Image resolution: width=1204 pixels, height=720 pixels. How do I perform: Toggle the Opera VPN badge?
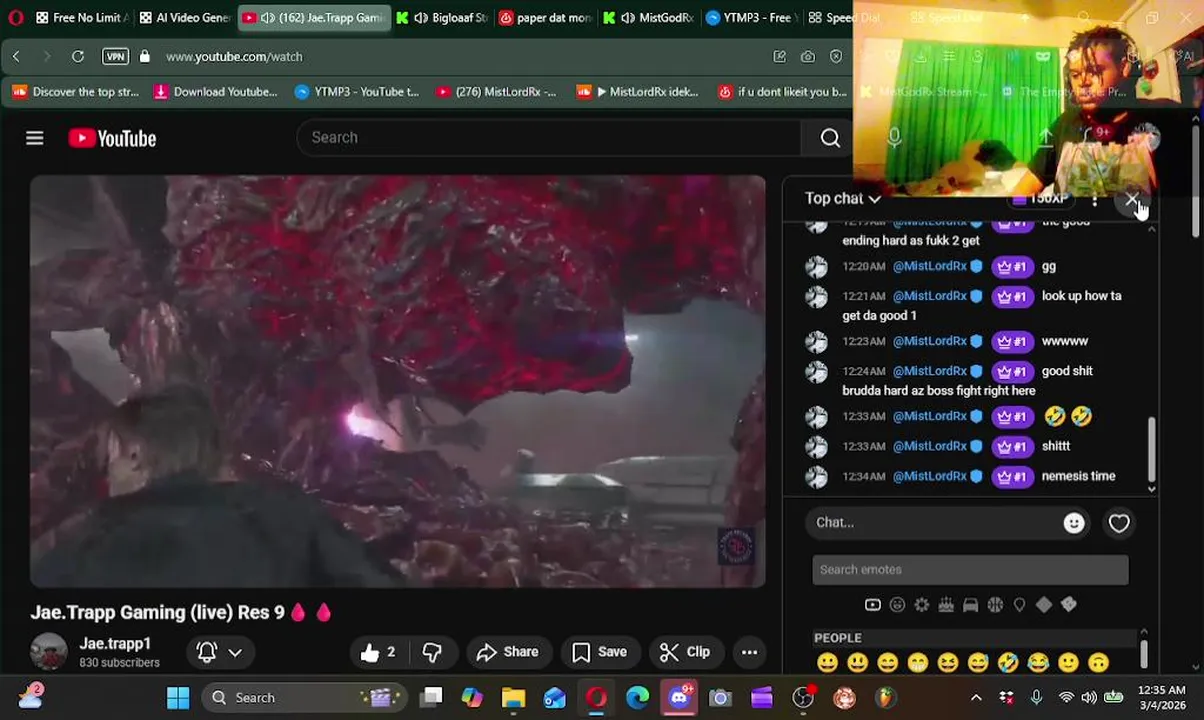[115, 57]
